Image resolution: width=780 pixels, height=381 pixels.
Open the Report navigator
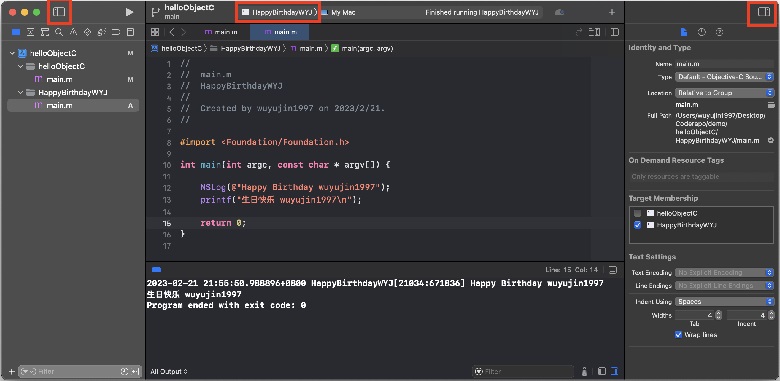coord(130,32)
